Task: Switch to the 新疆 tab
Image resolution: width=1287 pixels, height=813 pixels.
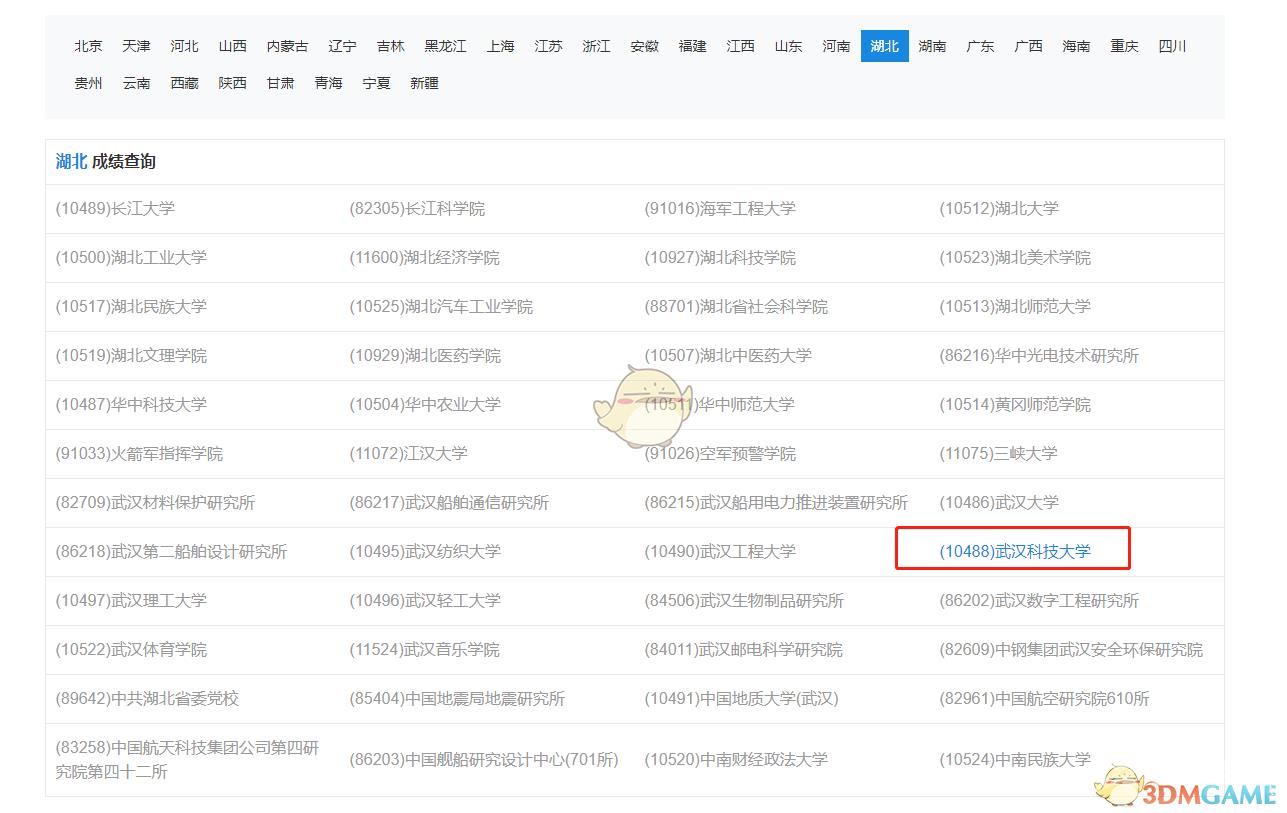Action: tap(425, 83)
